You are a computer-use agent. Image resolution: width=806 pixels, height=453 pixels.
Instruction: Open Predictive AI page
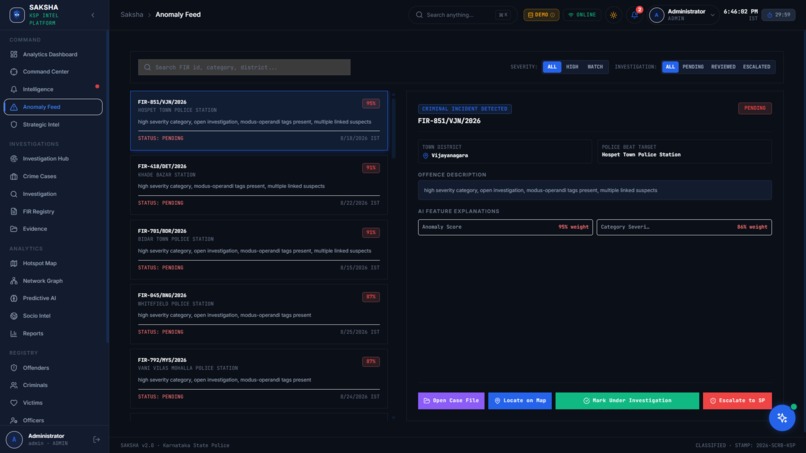pos(39,298)
